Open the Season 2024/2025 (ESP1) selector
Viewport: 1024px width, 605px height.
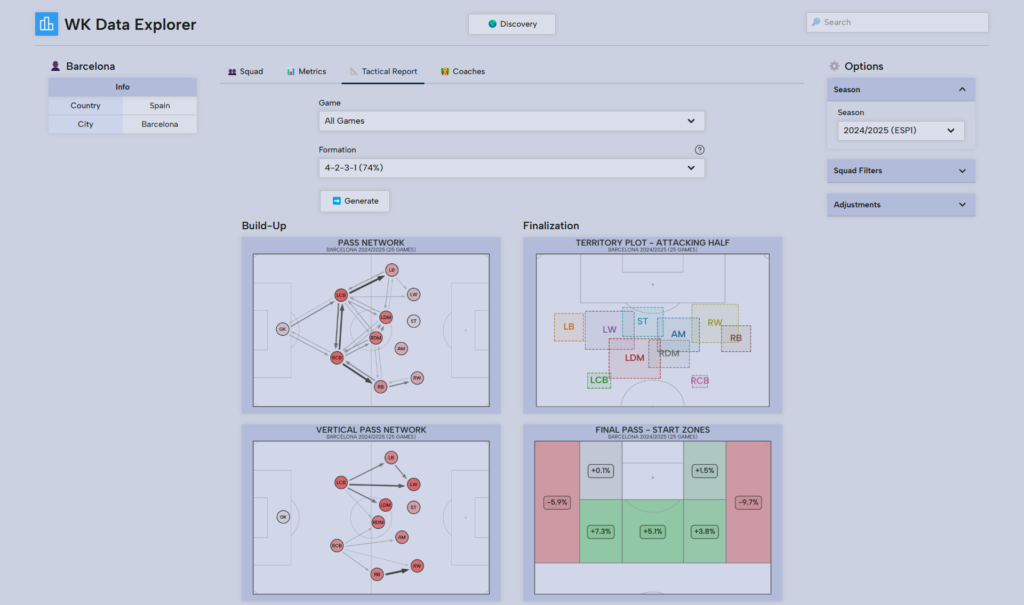(x=900, y=131)
